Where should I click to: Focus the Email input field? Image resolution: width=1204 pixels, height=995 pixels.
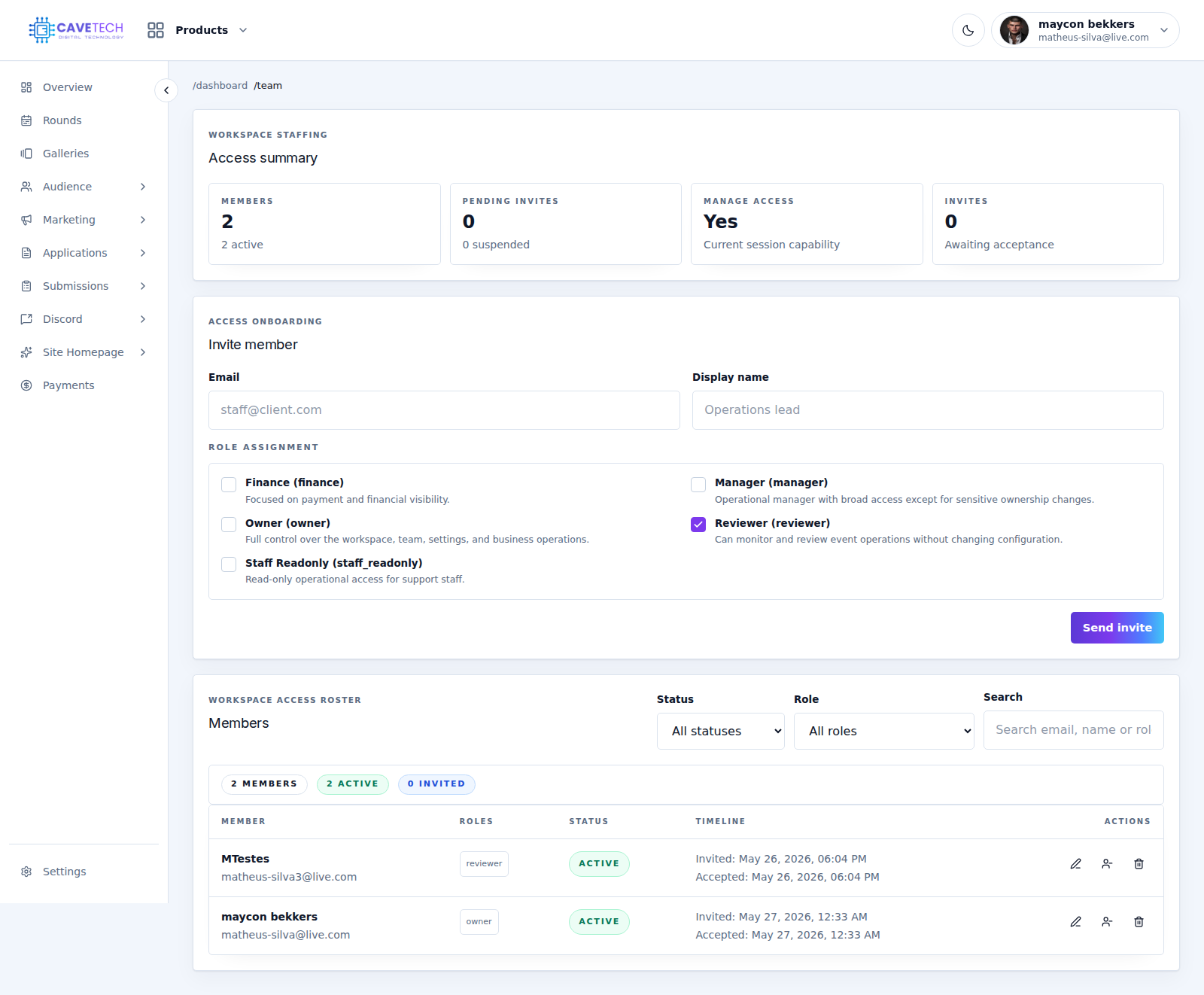tap(444, 410)
